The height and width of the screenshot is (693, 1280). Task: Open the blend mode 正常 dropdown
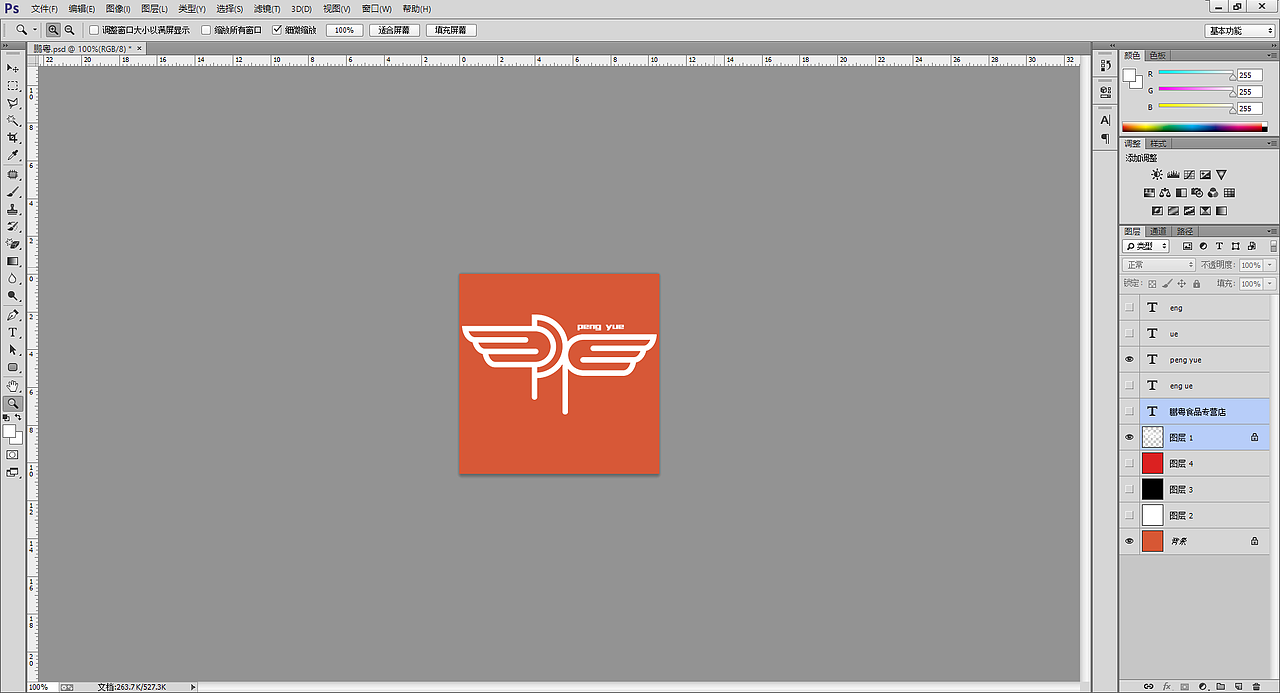(1159, 265)
